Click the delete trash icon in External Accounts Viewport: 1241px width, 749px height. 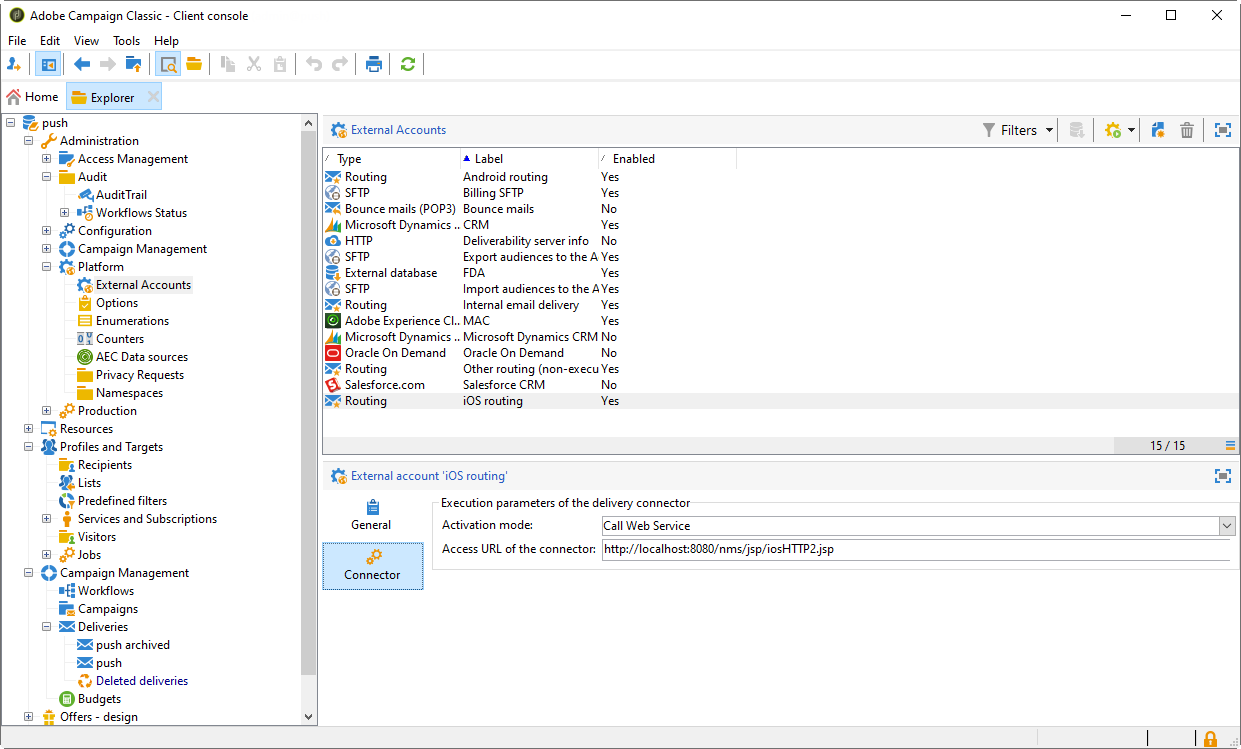click(x=1187, y=130)
